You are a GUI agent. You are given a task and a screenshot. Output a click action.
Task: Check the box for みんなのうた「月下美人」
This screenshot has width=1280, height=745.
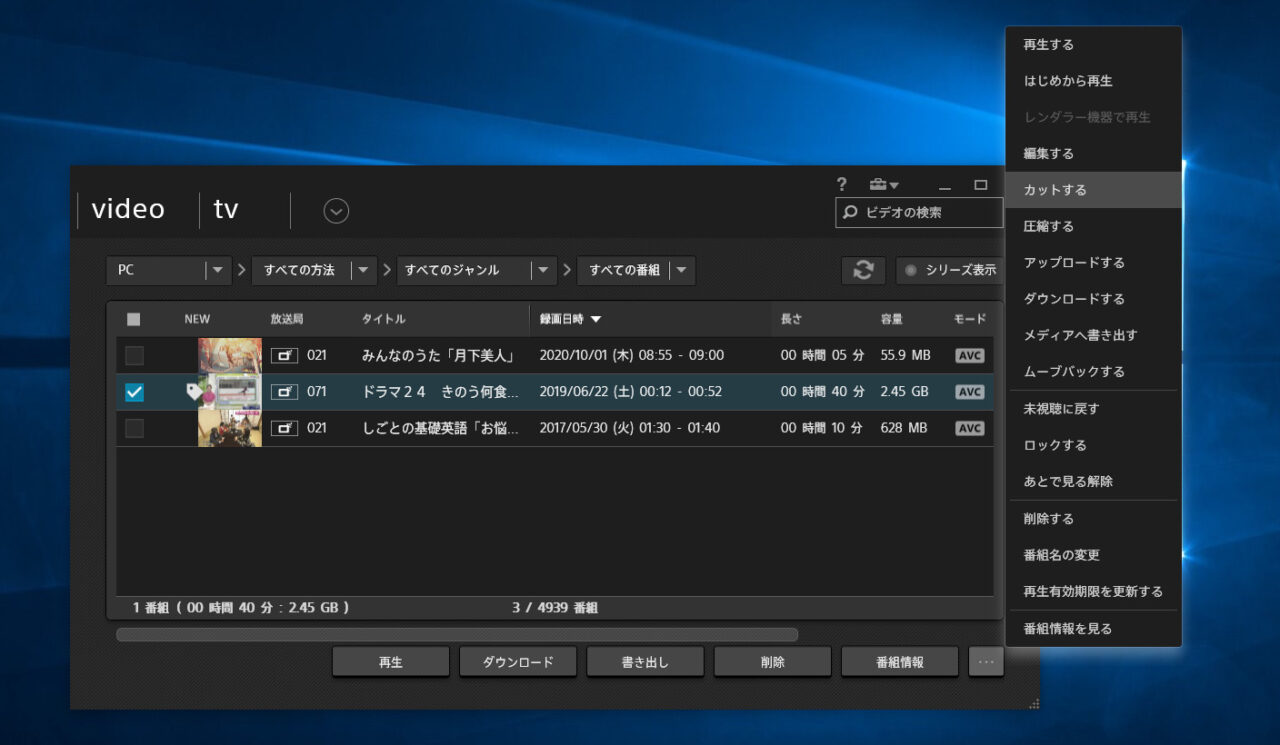134,356
